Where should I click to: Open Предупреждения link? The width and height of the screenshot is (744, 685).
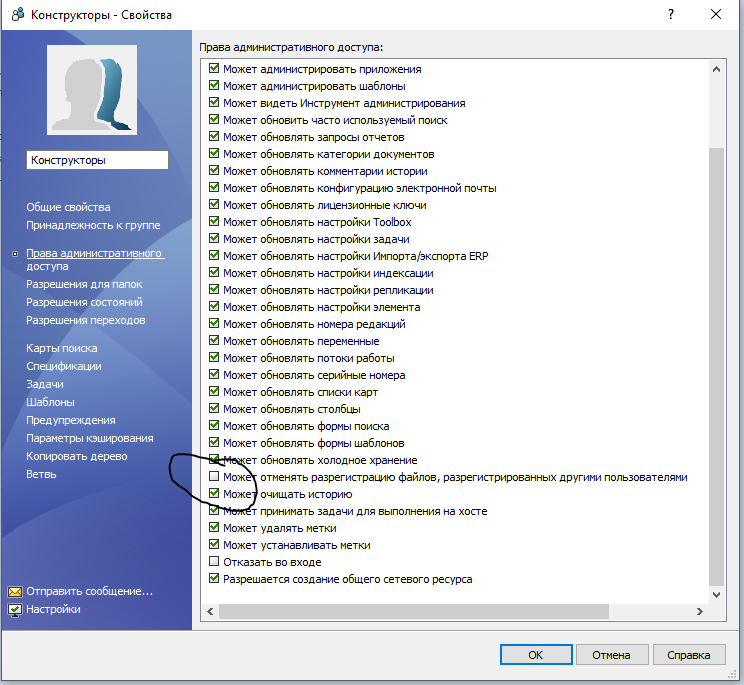pyautogui.click(x=71, y=420)
